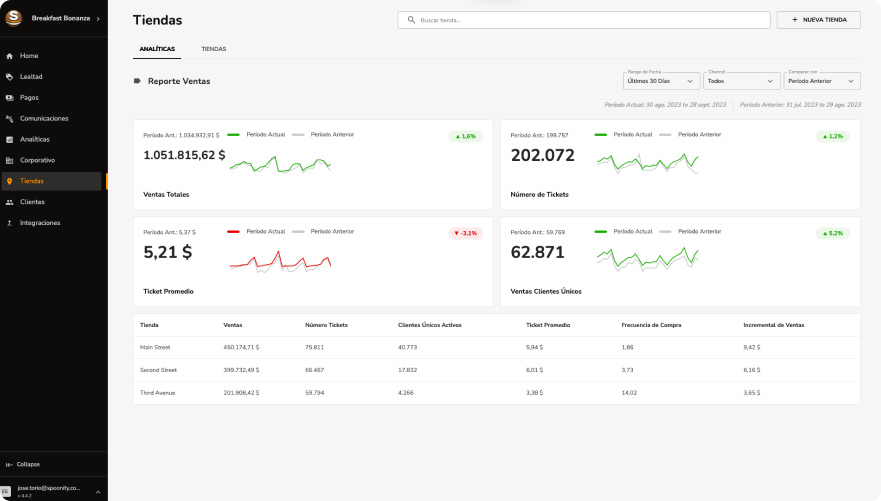Click the Nueva Tienda button
Viewport: 881px width, 501px height.
pos(819,20)
